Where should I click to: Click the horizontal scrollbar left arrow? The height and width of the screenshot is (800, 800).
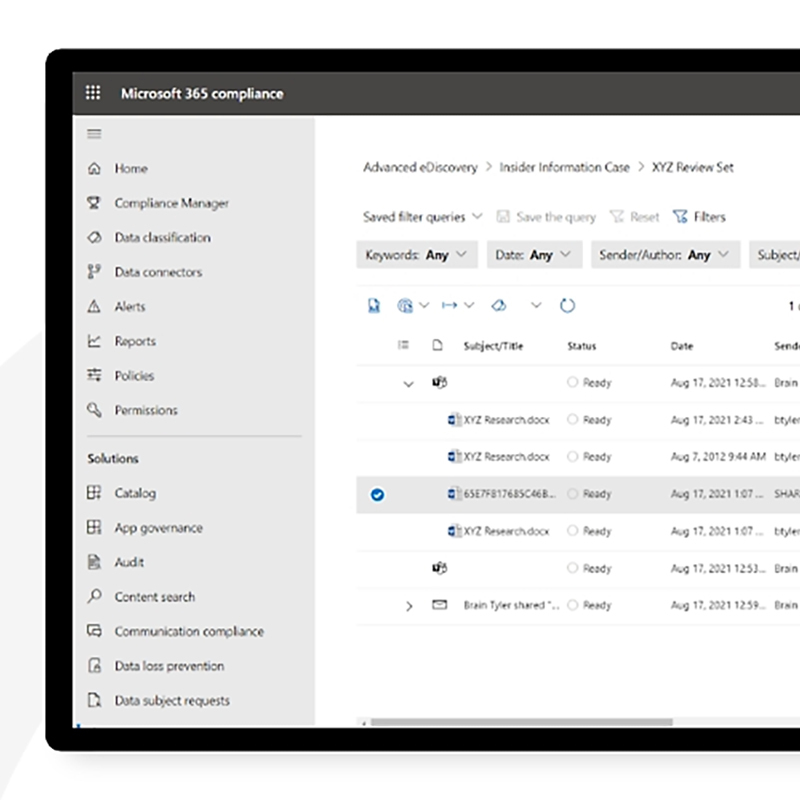[364, 722]
